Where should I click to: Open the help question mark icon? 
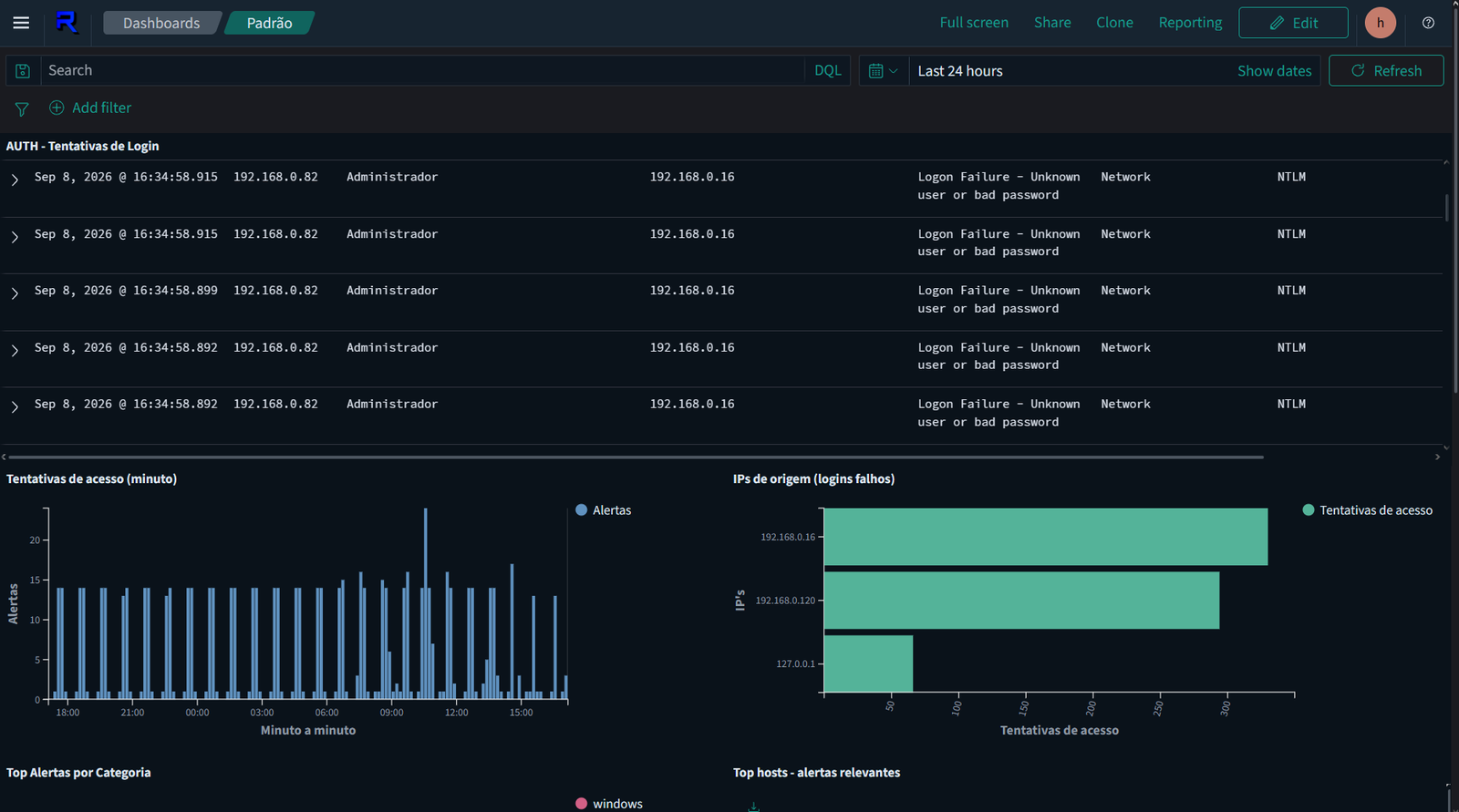pyautogui.click(x=1428, y=23)
